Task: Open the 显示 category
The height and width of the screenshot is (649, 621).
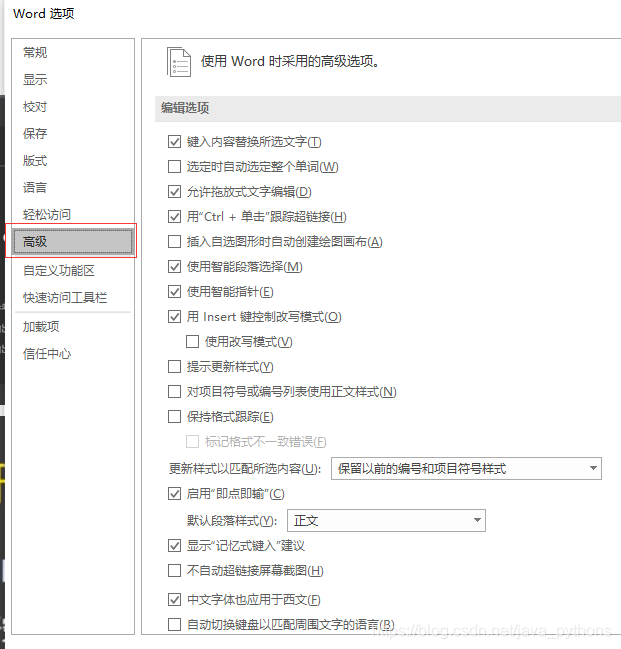Action: tap(35, 79)
